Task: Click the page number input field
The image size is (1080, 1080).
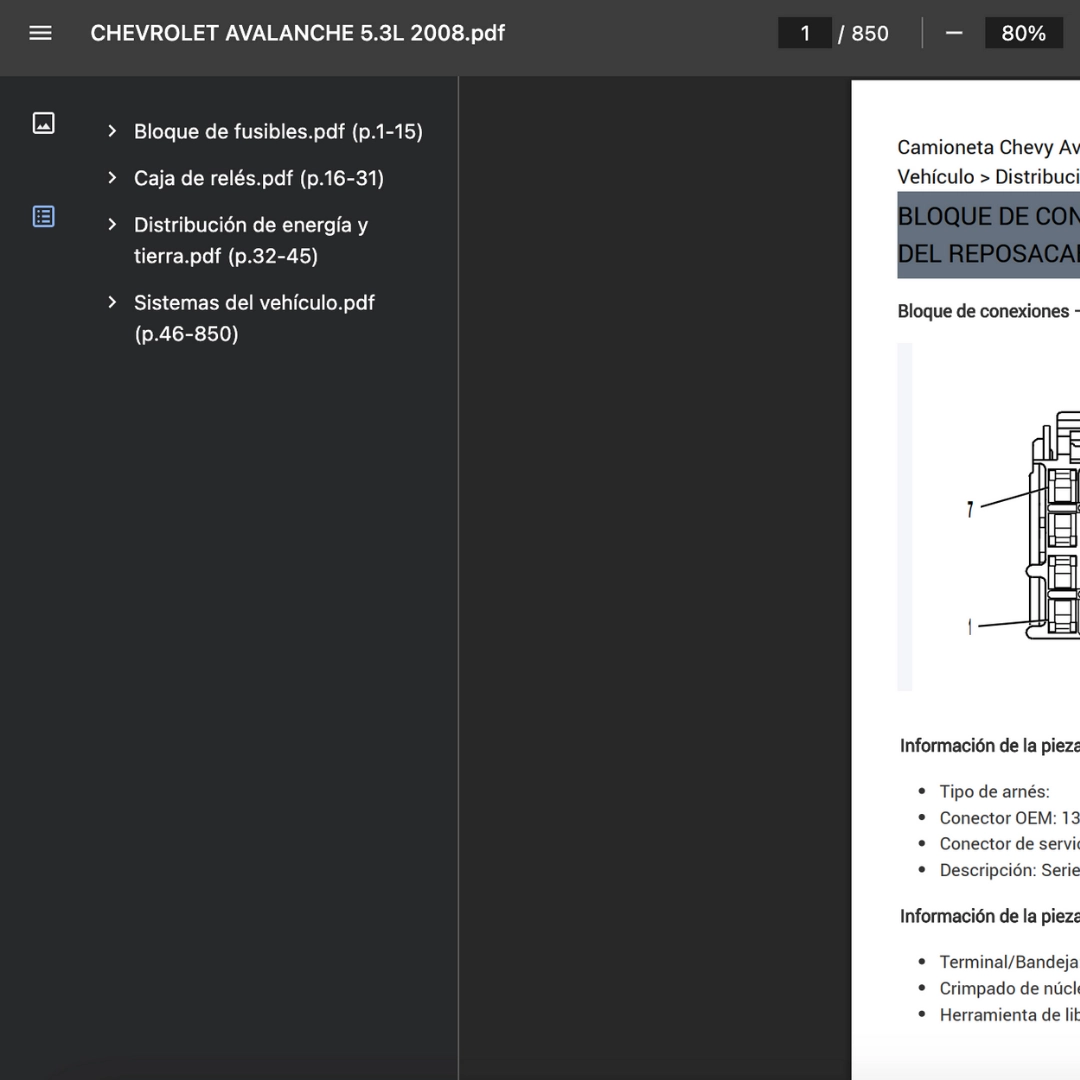Action: pos(805,33)
